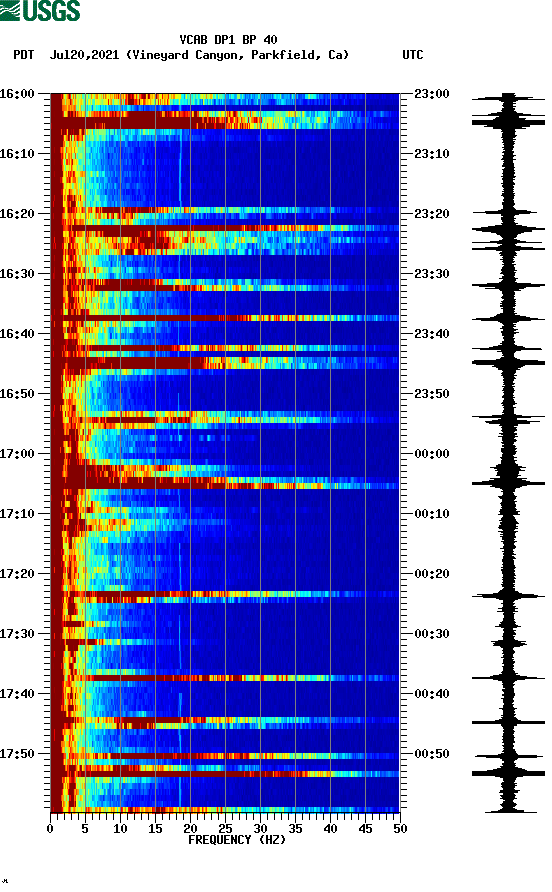
Task: Click '(Vineyard Canyon, Parkfield, Ca)' location text
Action: (237, 55)
